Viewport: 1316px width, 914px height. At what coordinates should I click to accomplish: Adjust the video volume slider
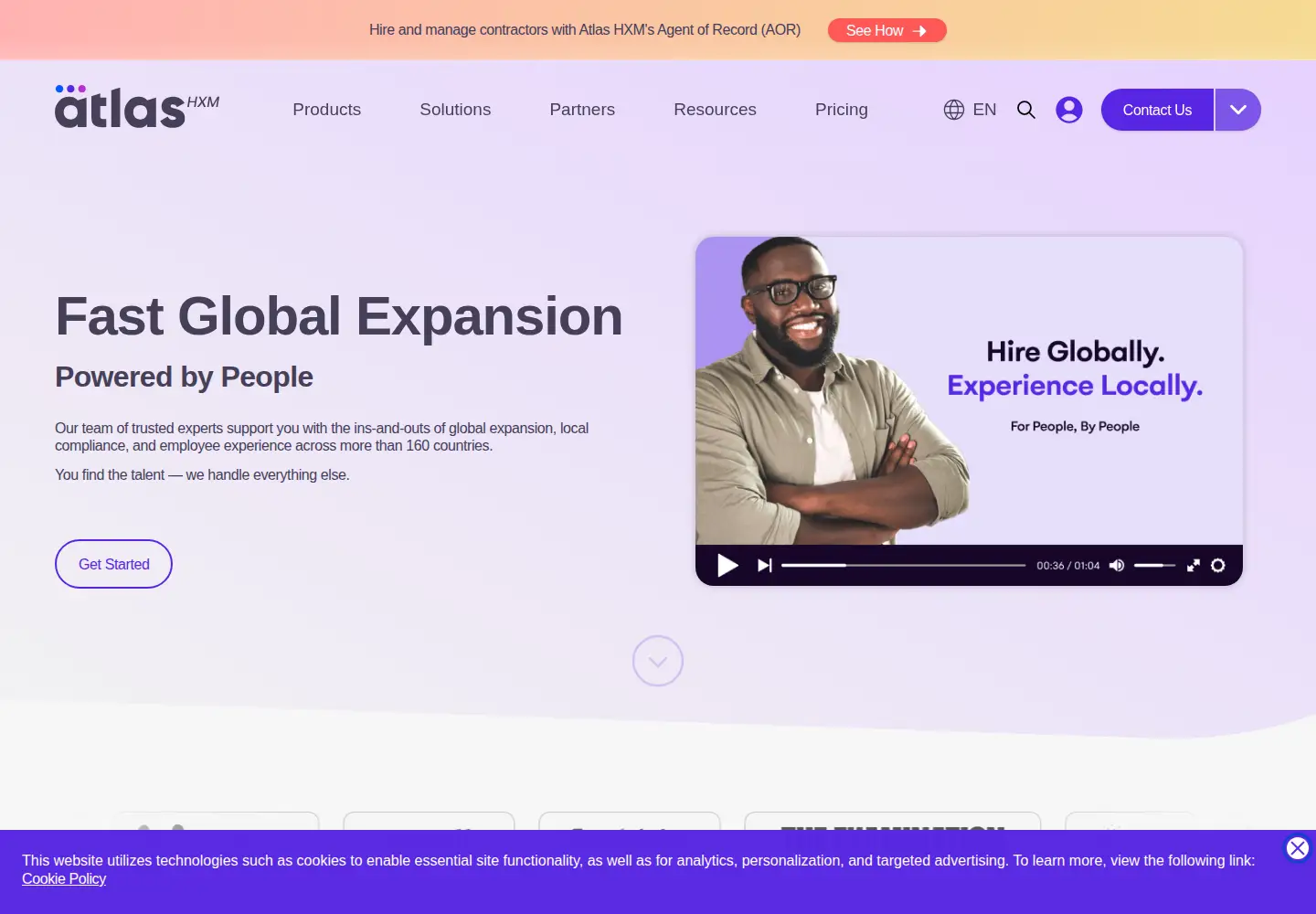click(x=1155, y=566)
